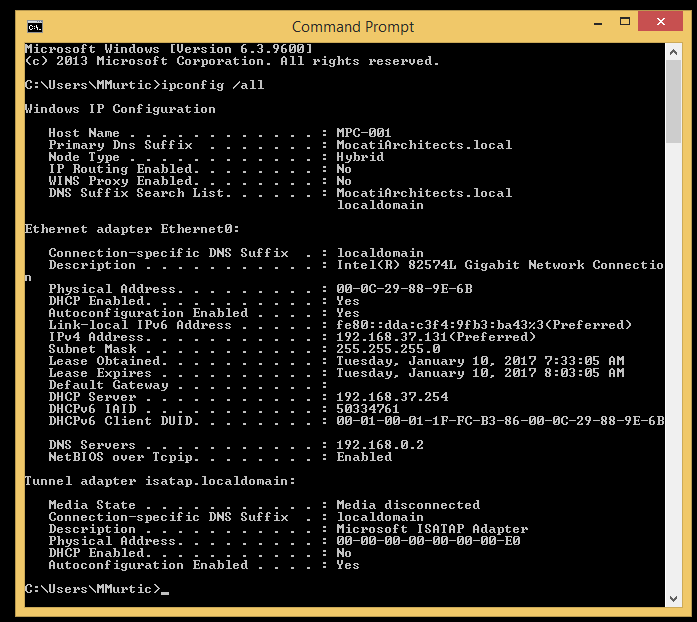Maximize the Command Prompt window
Screen dimensions: 697x622
pyautogui.click(x=625, y=22)
